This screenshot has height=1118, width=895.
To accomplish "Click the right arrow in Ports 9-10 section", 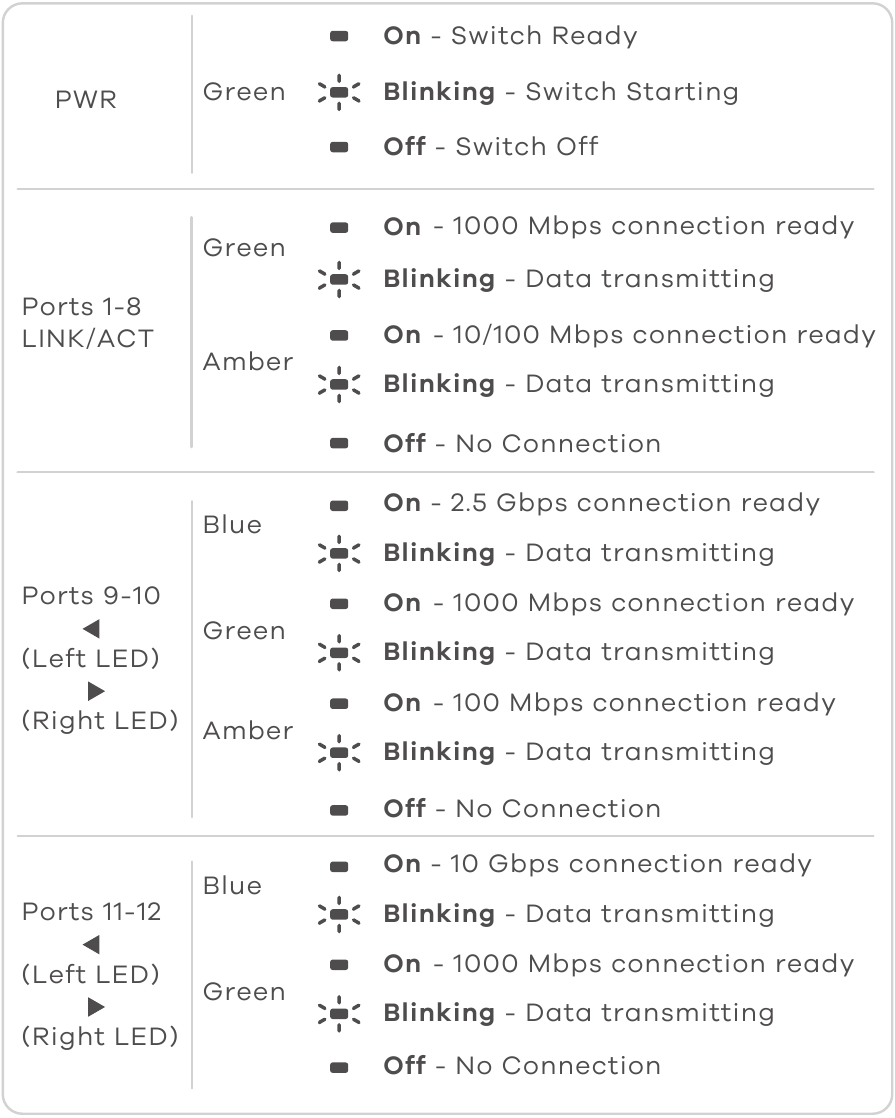I will tap(96, 690).
